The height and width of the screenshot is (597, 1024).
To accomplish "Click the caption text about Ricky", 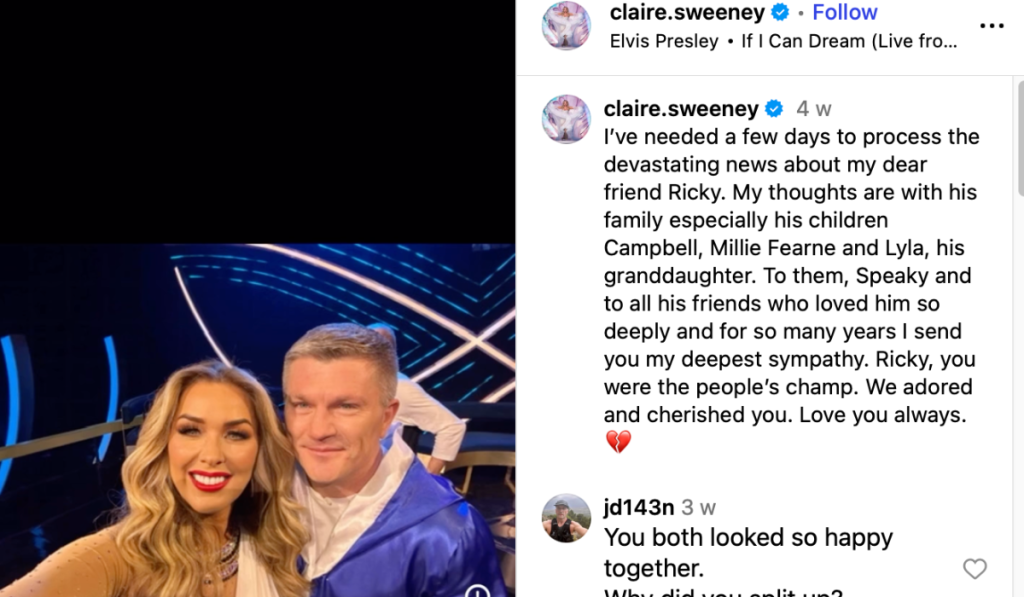I will [x=791, y=289].
